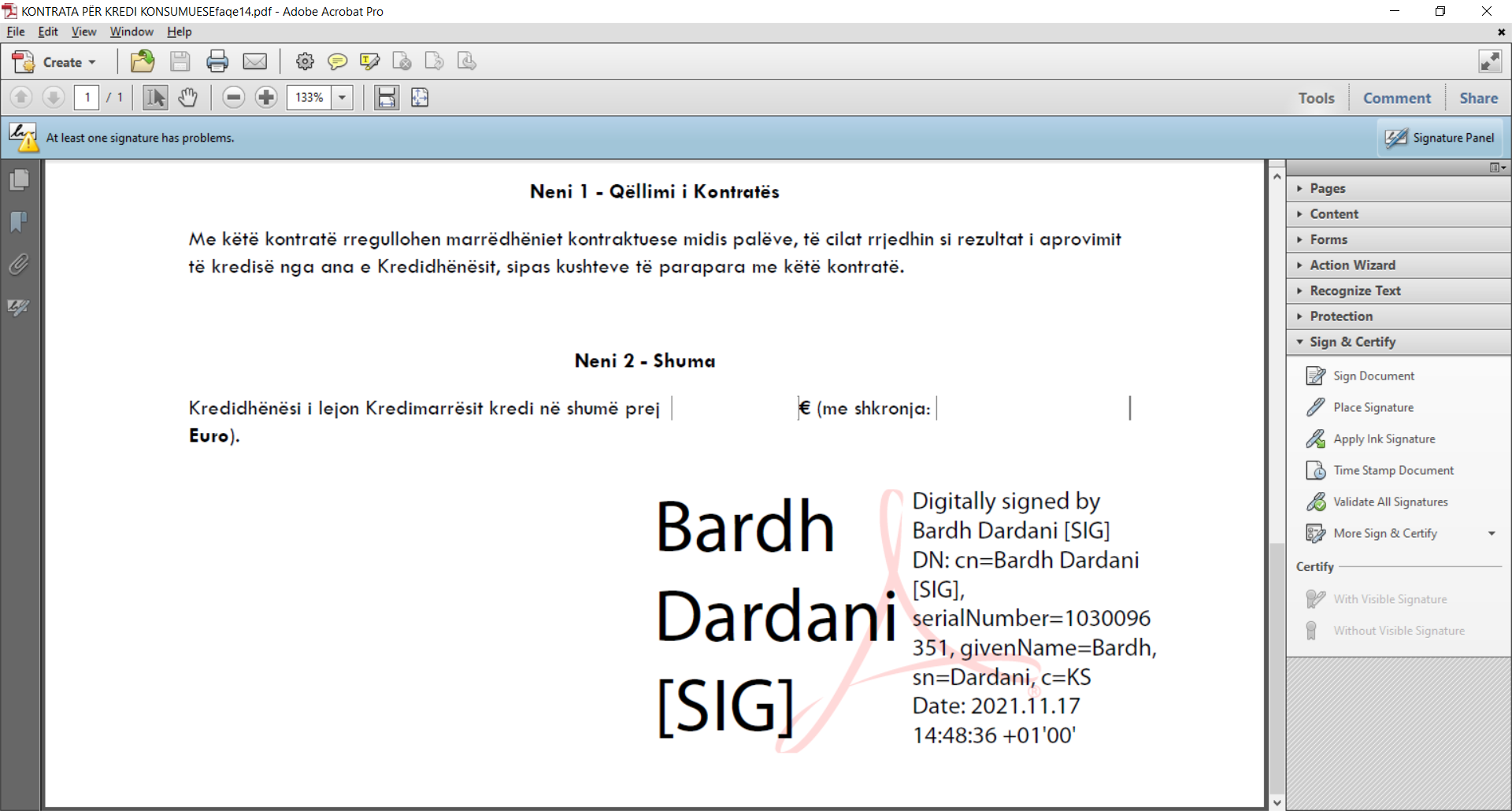Open the Attachments paperclip panel icon
The height and width of the screenshot is (811, 1512).
click(x=19, y=264)
